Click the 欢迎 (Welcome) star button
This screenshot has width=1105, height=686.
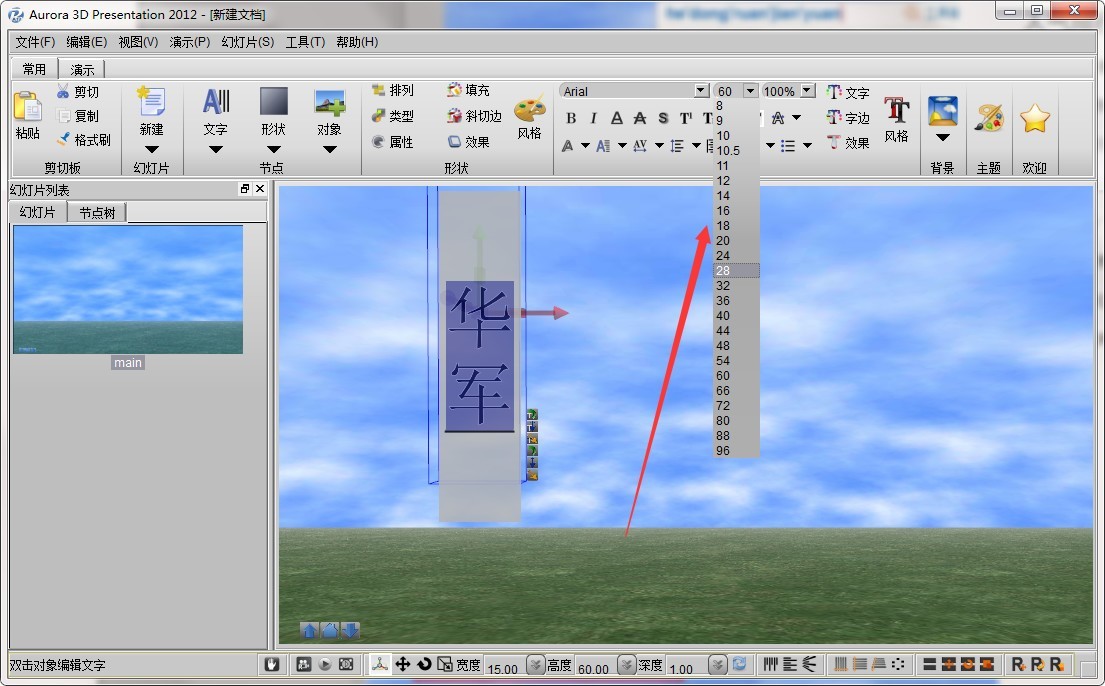click(1034, 118)
